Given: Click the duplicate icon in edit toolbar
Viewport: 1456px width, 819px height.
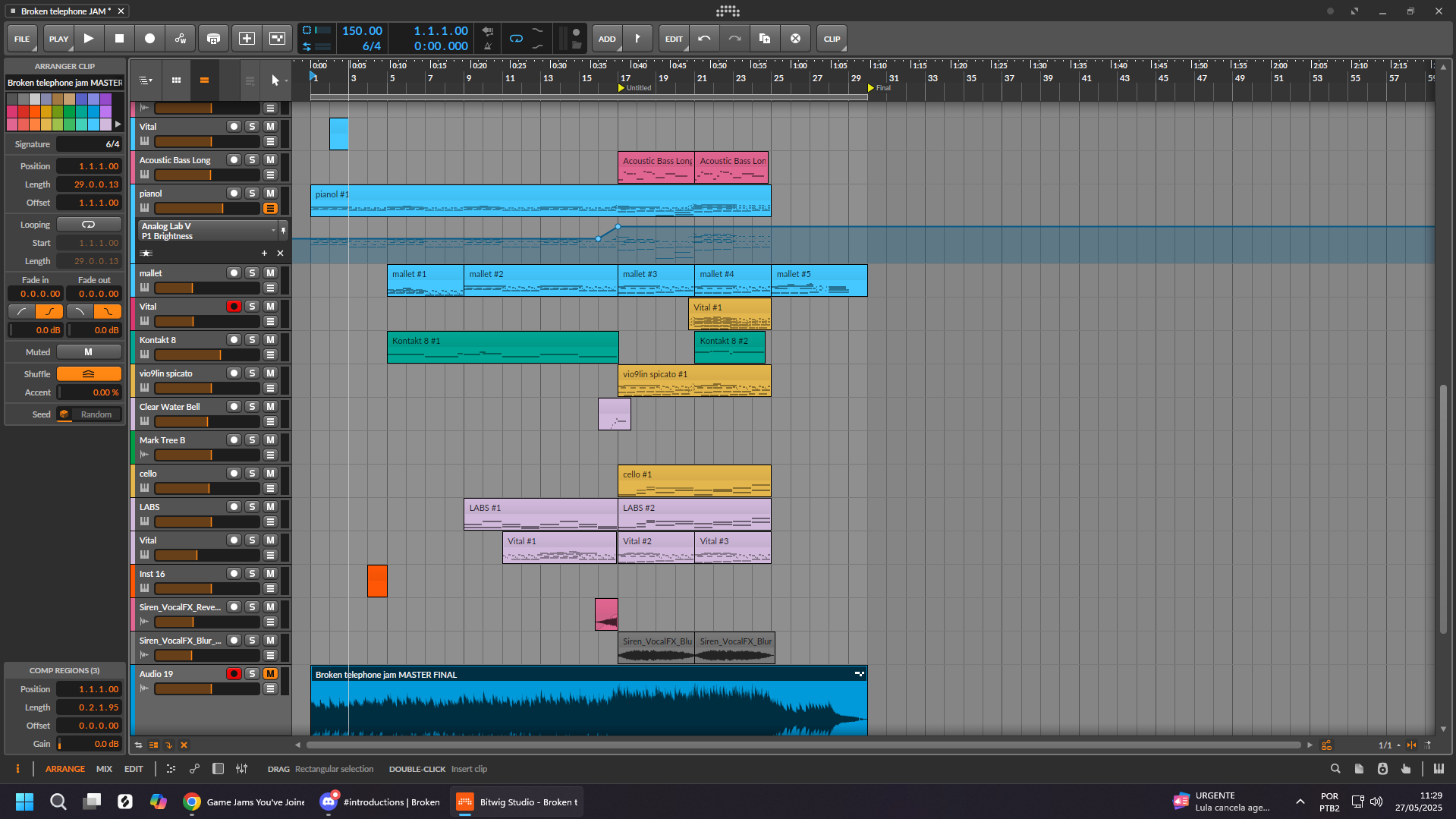Looking at the screenshot, I should [765, 38].
